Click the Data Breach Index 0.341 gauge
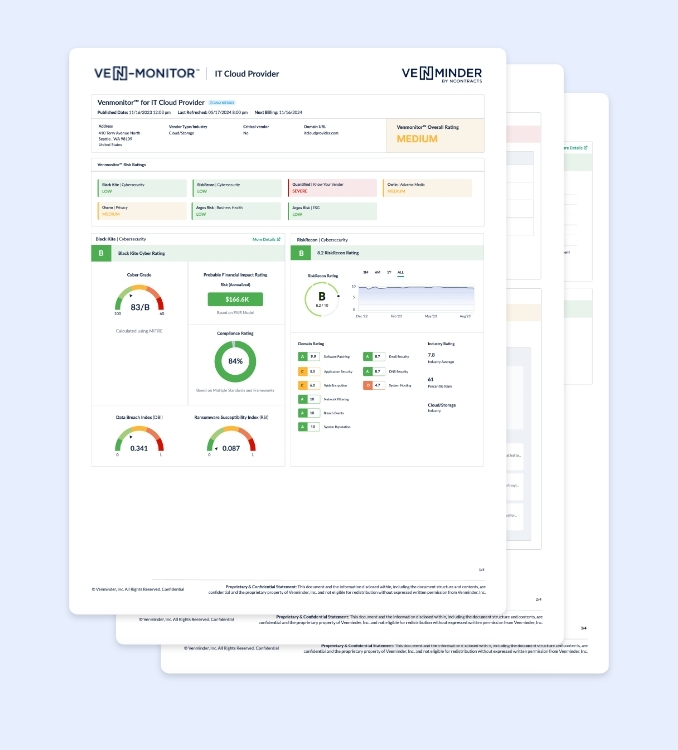This screenshot has height=750, width=678. [139, 441]
